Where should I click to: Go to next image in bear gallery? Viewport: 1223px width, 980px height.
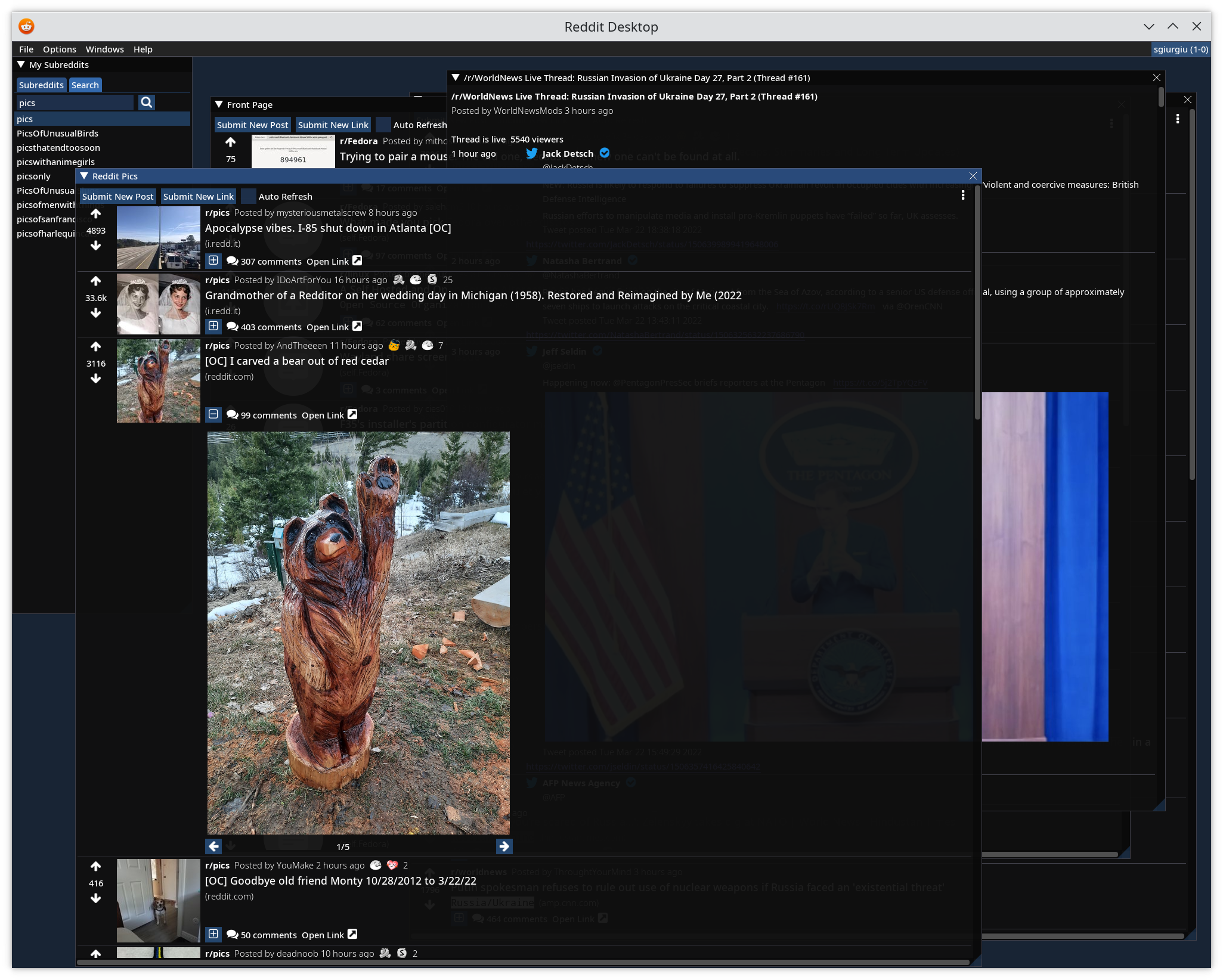504,846
